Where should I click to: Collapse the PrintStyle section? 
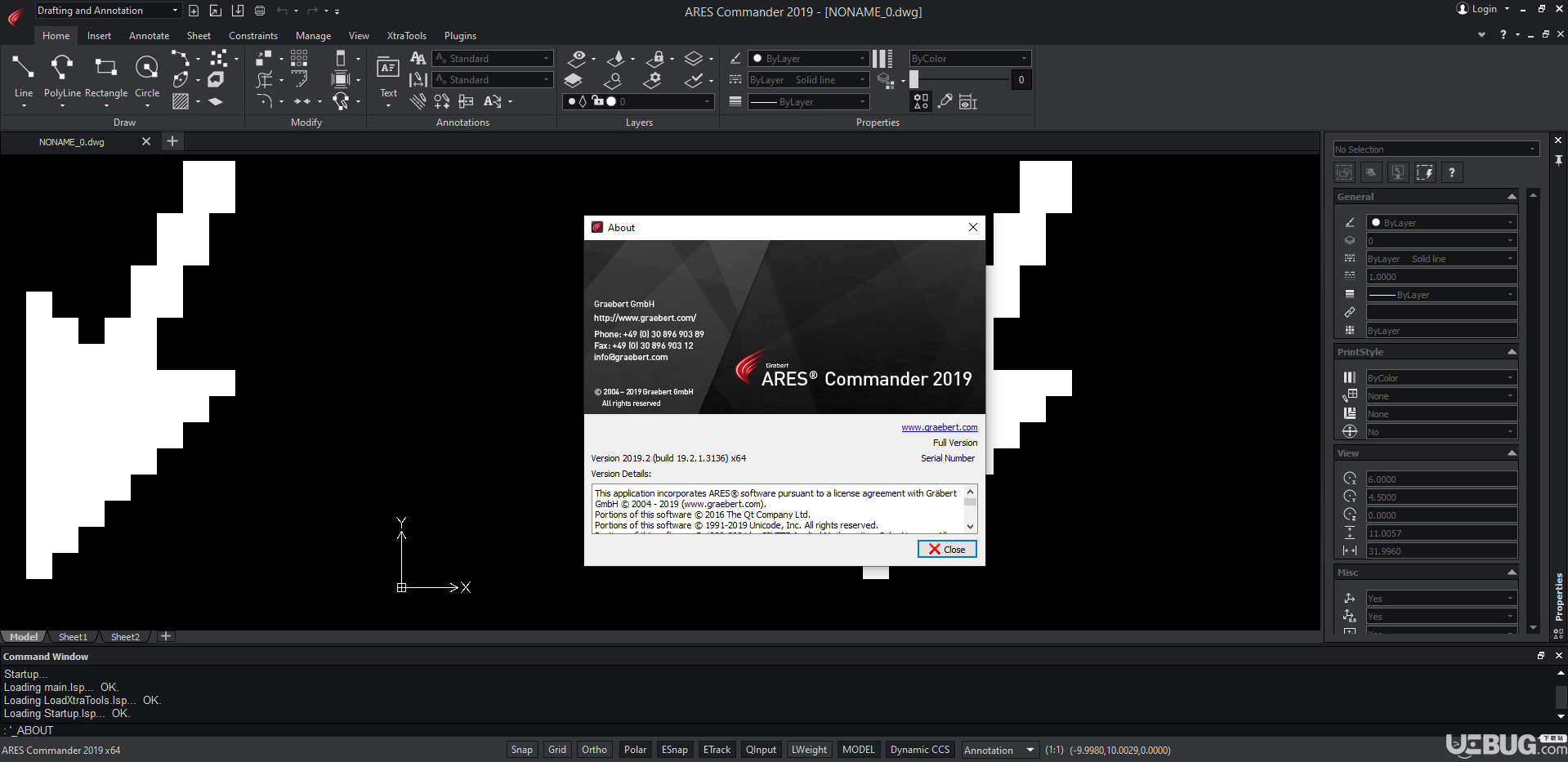1512,352
